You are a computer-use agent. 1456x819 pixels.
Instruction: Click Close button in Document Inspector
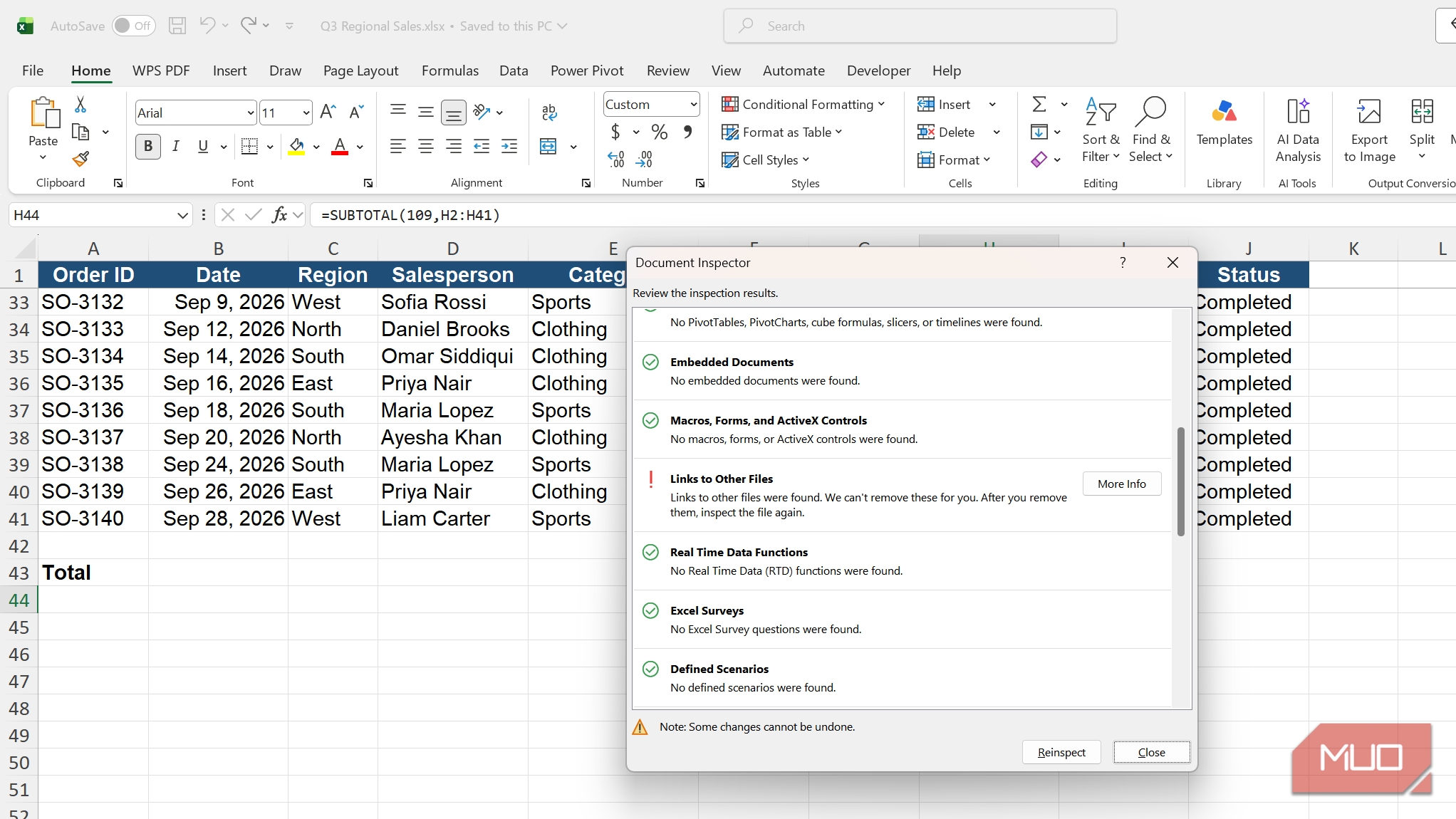pos(1152,752)
